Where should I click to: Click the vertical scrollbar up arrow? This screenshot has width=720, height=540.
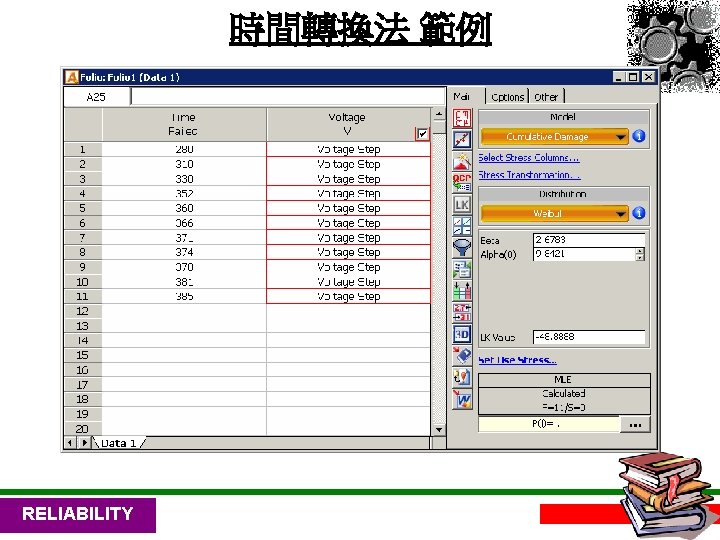(439, 113)
